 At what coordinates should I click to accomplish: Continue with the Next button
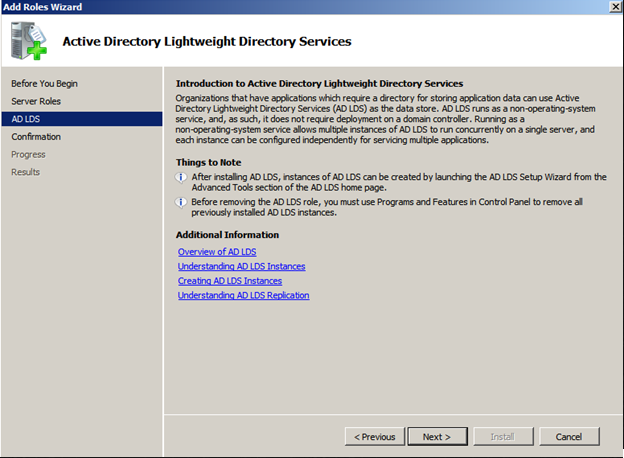coord(437,437)
